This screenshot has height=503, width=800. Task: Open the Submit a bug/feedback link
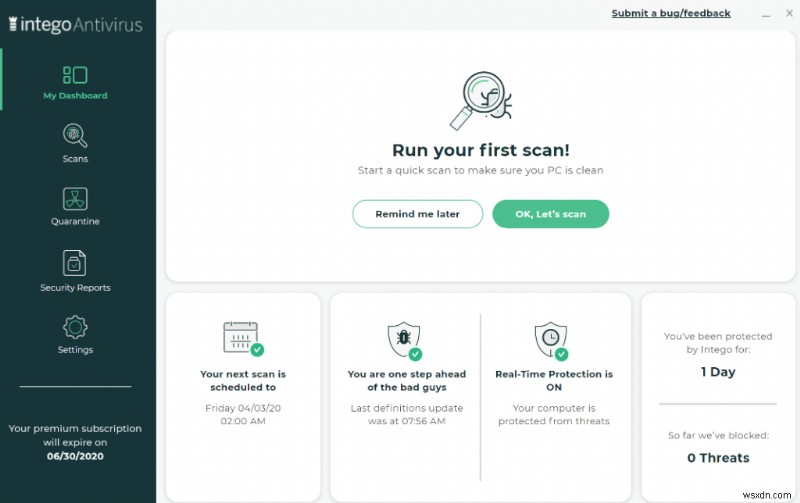[671, 13]
